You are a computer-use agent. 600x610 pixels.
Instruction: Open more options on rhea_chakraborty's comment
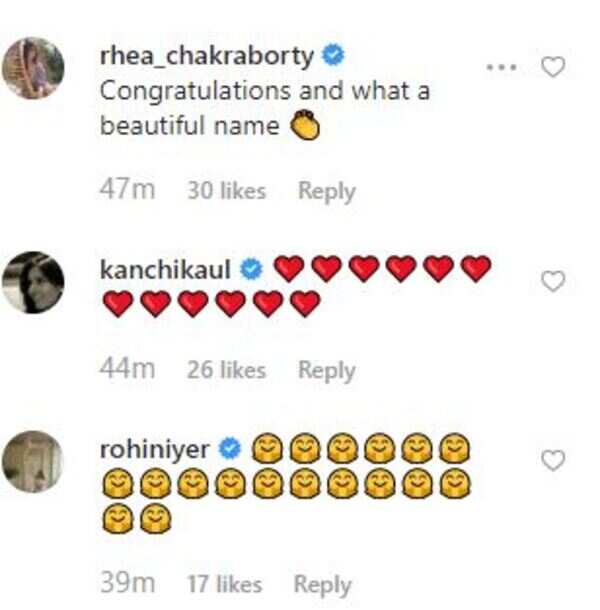pyautogui.click(x=501, y=67)
